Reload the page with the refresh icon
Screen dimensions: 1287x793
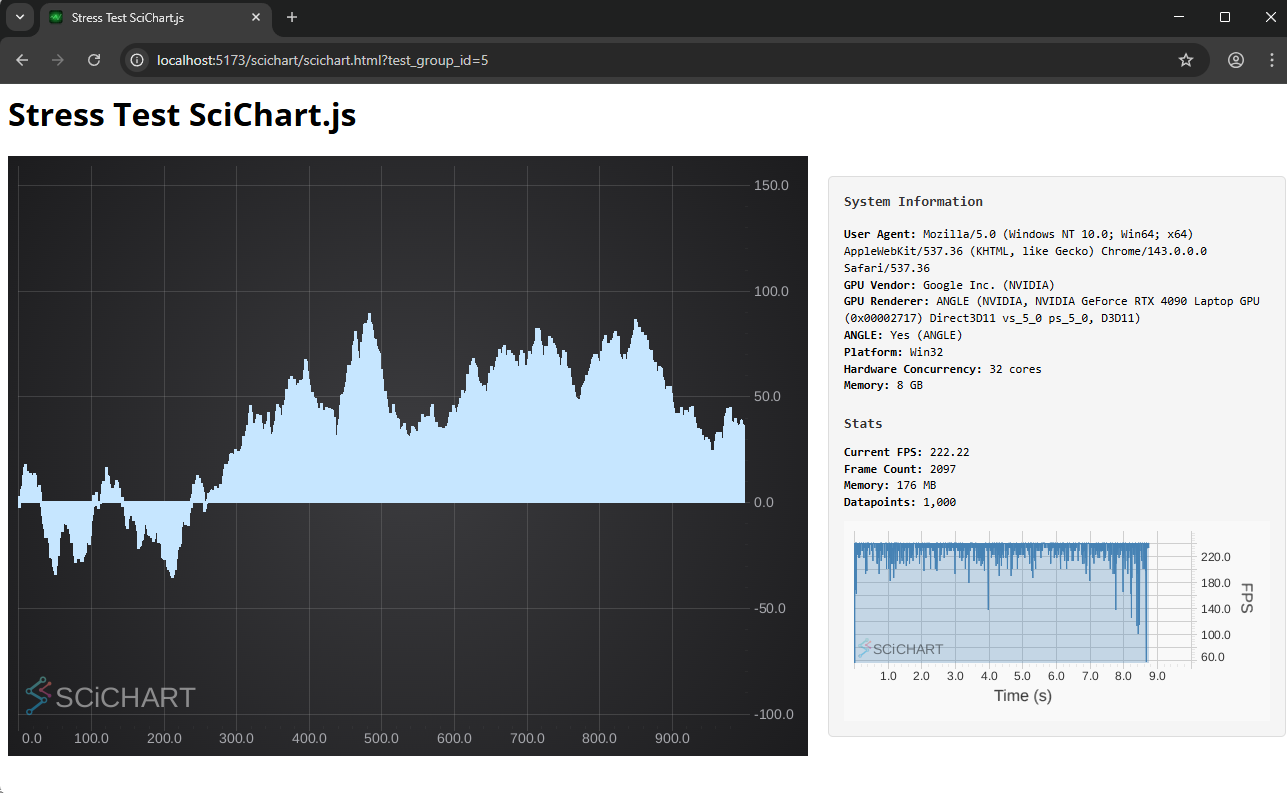[94, 60]
